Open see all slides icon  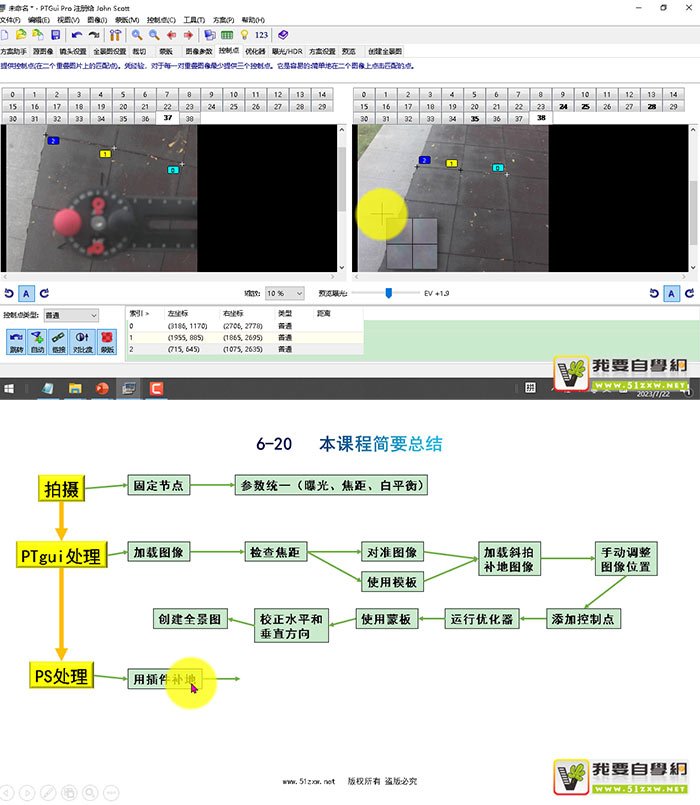[69, 793]
